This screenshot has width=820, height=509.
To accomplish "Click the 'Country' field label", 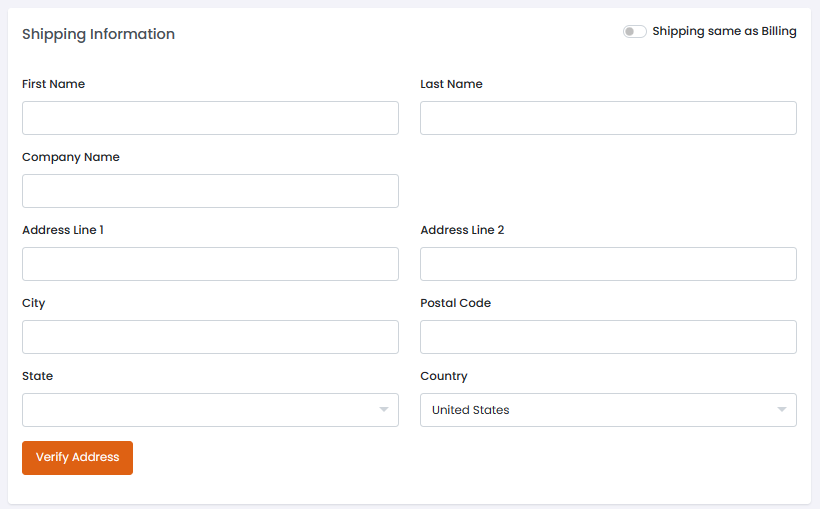I will (x=443, y=376).
